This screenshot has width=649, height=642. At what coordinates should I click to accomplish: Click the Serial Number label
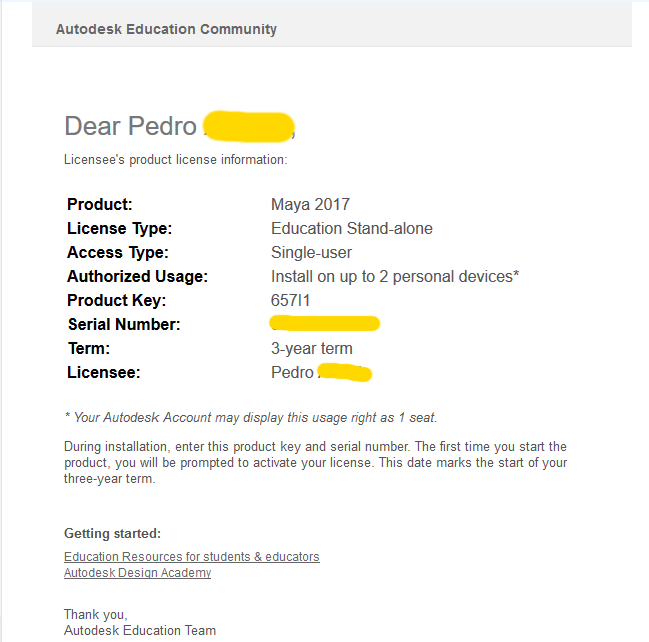(123, 324)
